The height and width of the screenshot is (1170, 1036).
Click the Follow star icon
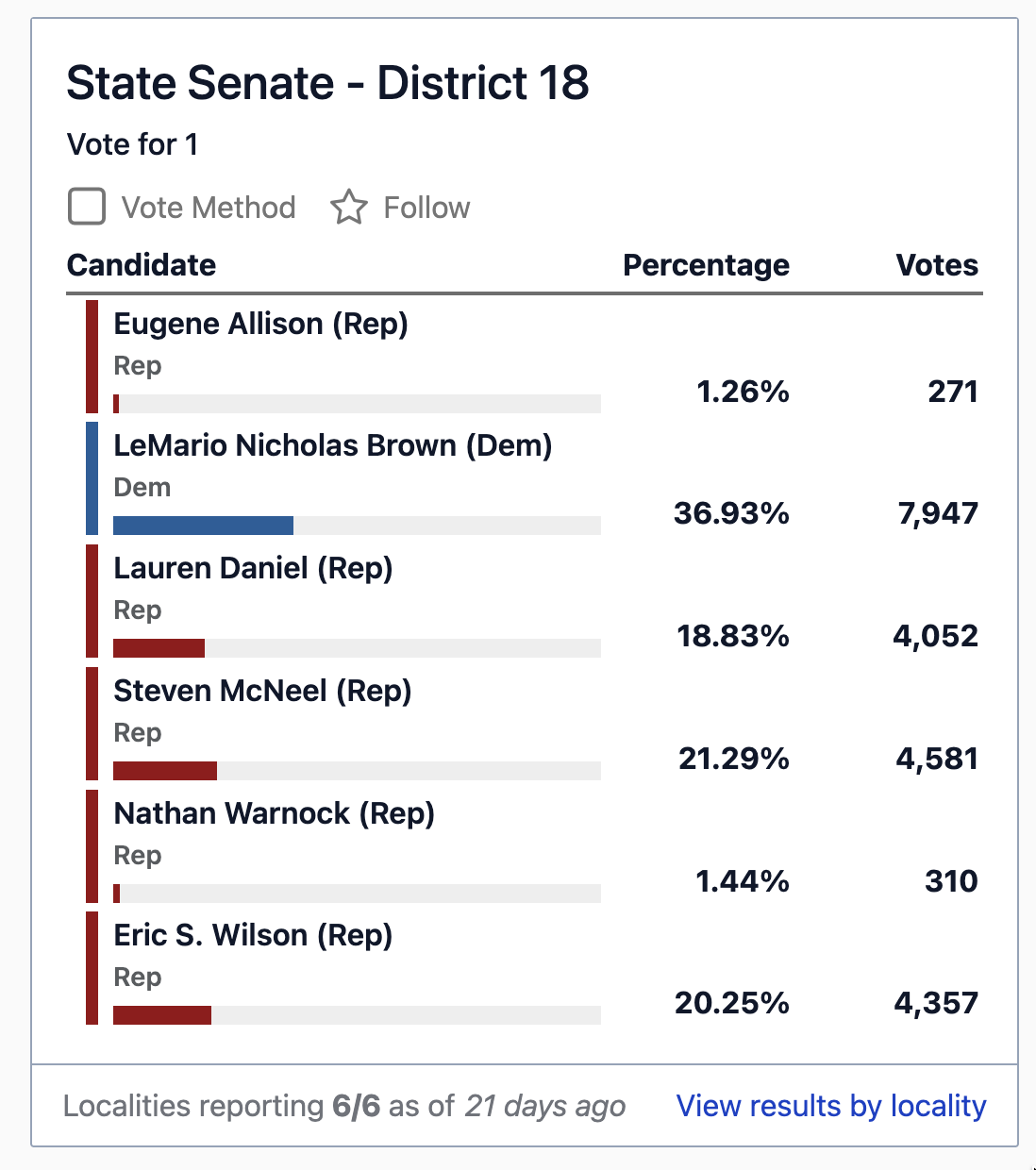pyautogui.click(x=351, y=208)
